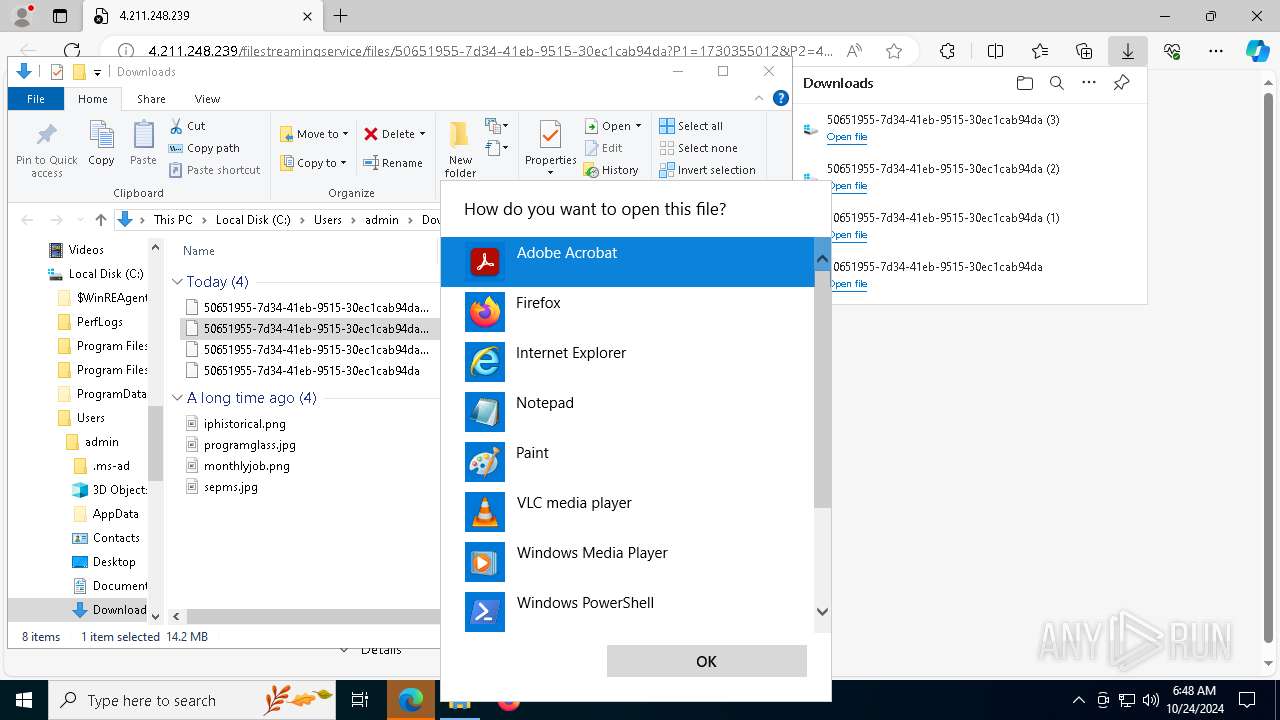1280x720 pixels.
Task: Click Open file link for download (3)
Action: click(x=847, y=137)
